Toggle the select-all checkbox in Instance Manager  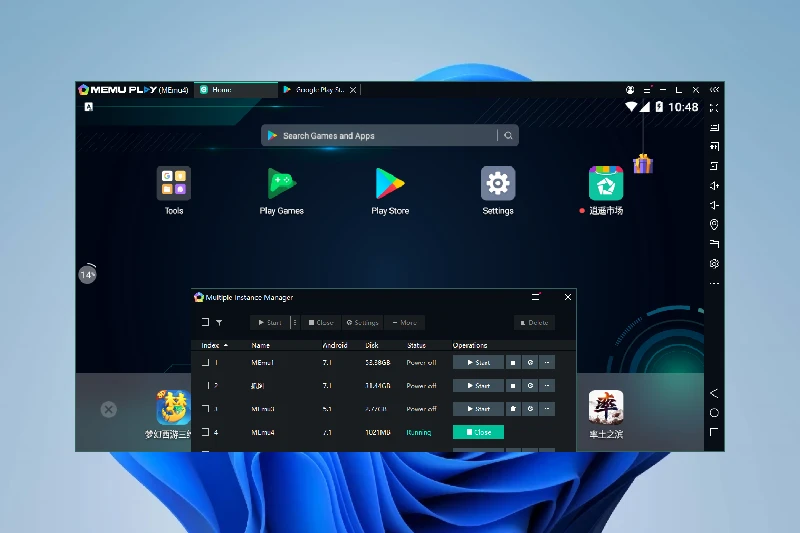click(x=205, y=323)
